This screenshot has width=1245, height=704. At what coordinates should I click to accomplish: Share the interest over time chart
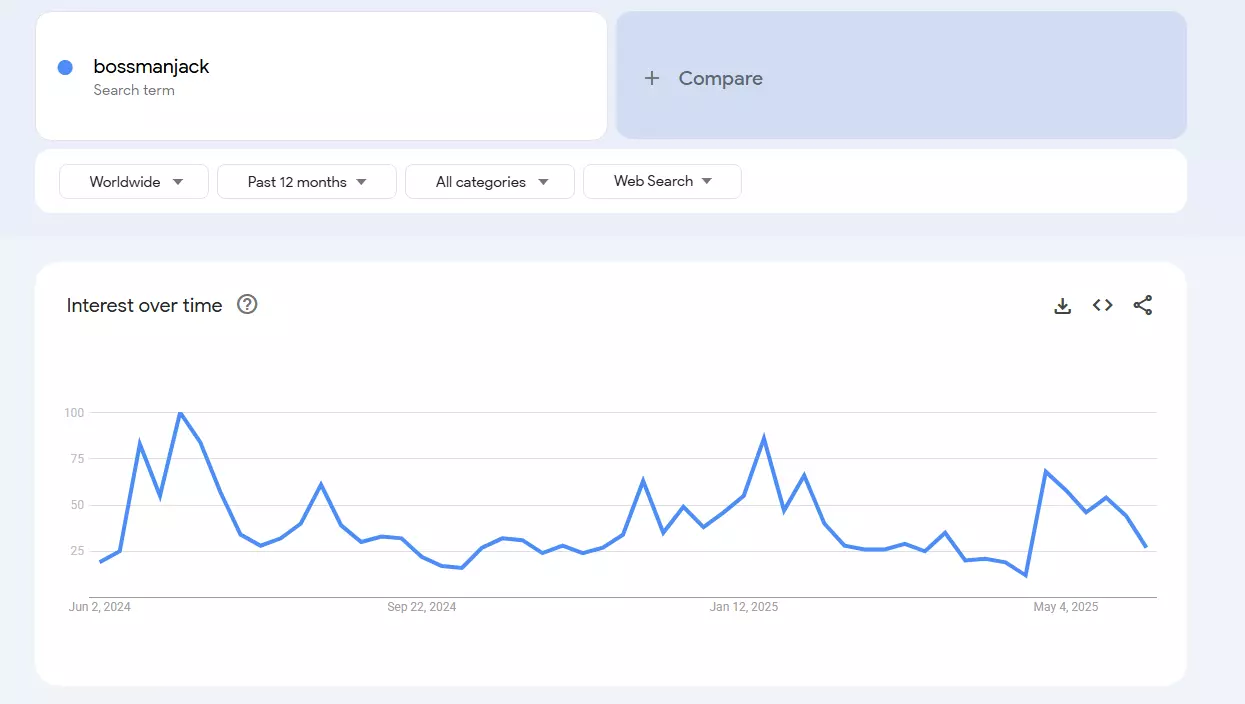click(x=1143, y=305)
